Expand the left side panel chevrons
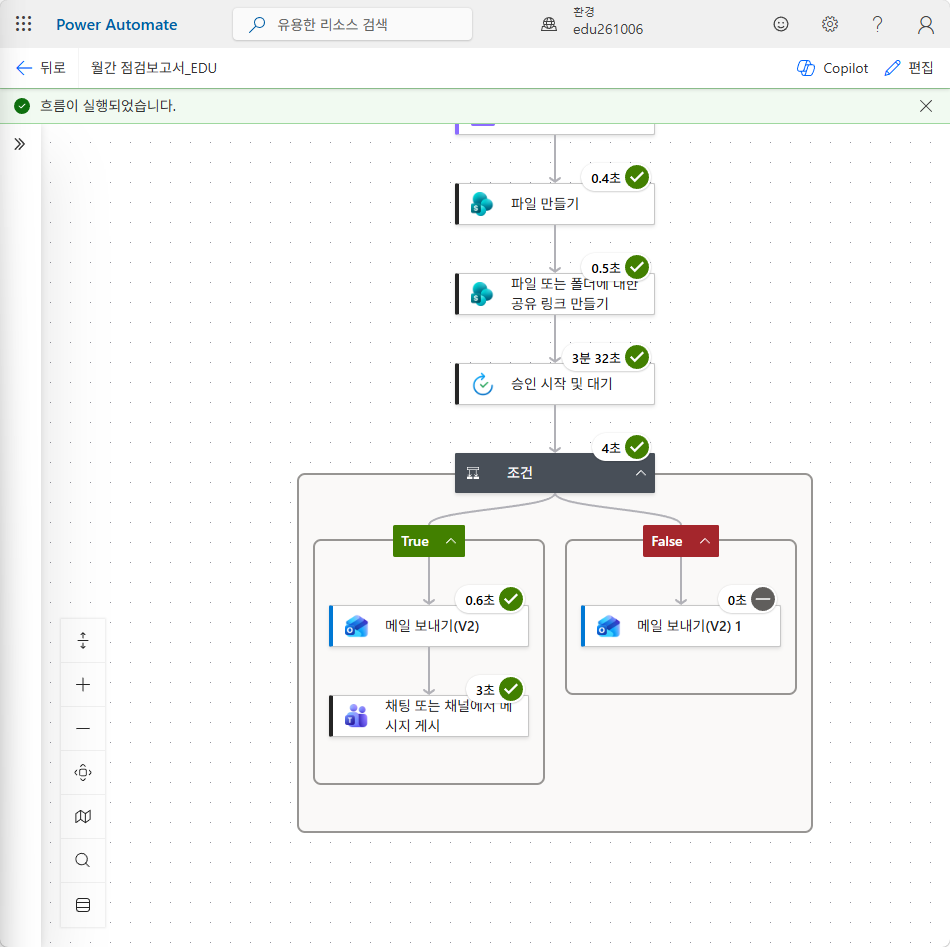This screenshot has width=950, height=947. tap(20, 144)
